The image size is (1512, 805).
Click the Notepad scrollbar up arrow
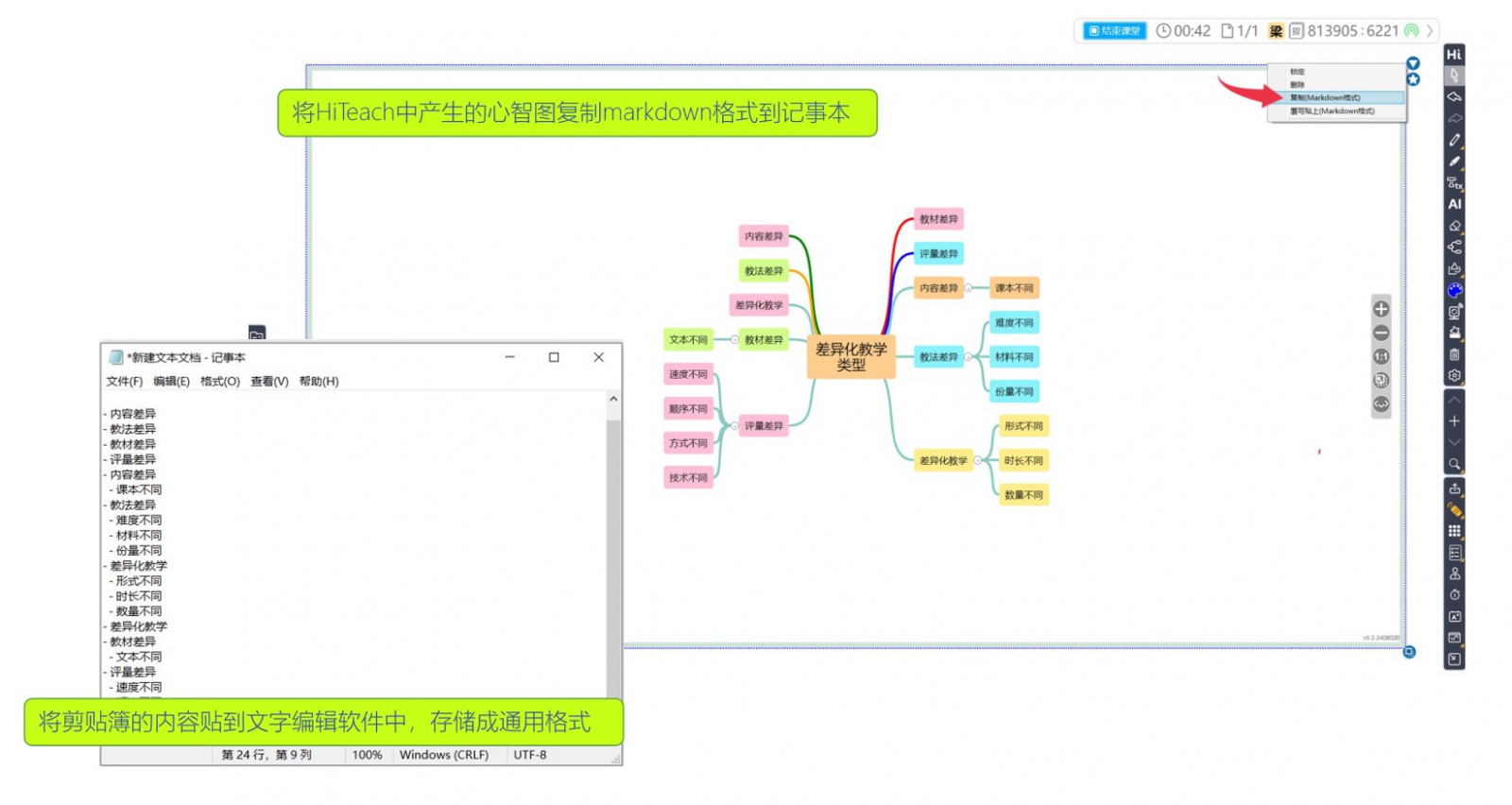tap(613, 400)
